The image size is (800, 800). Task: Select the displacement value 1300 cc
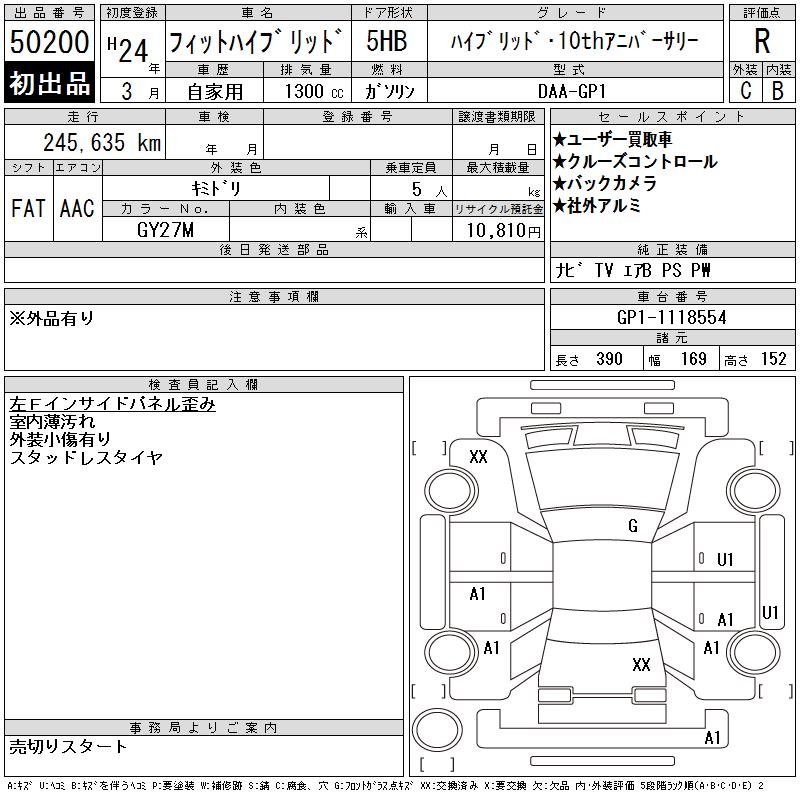click(313, 92)
